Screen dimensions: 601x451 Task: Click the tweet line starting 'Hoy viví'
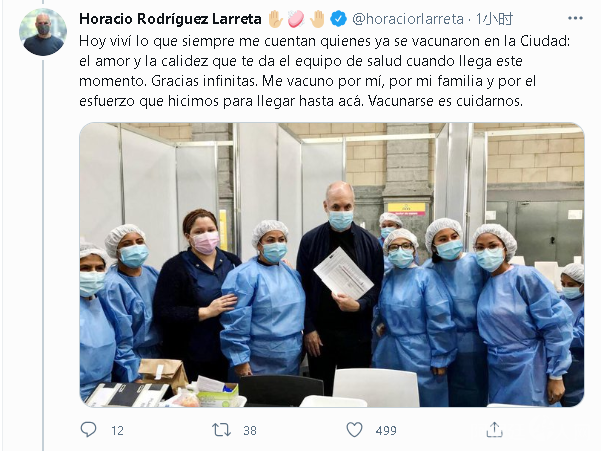click(325, 41)
